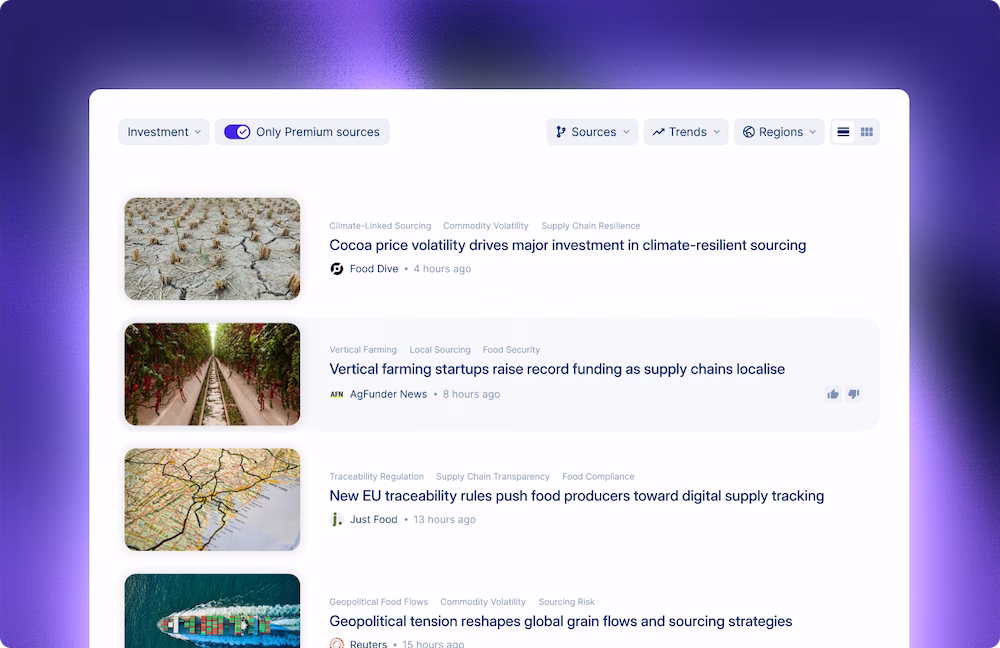Select the Vertical Farming tag
The image size is (1000, 648).
[363, 350]
